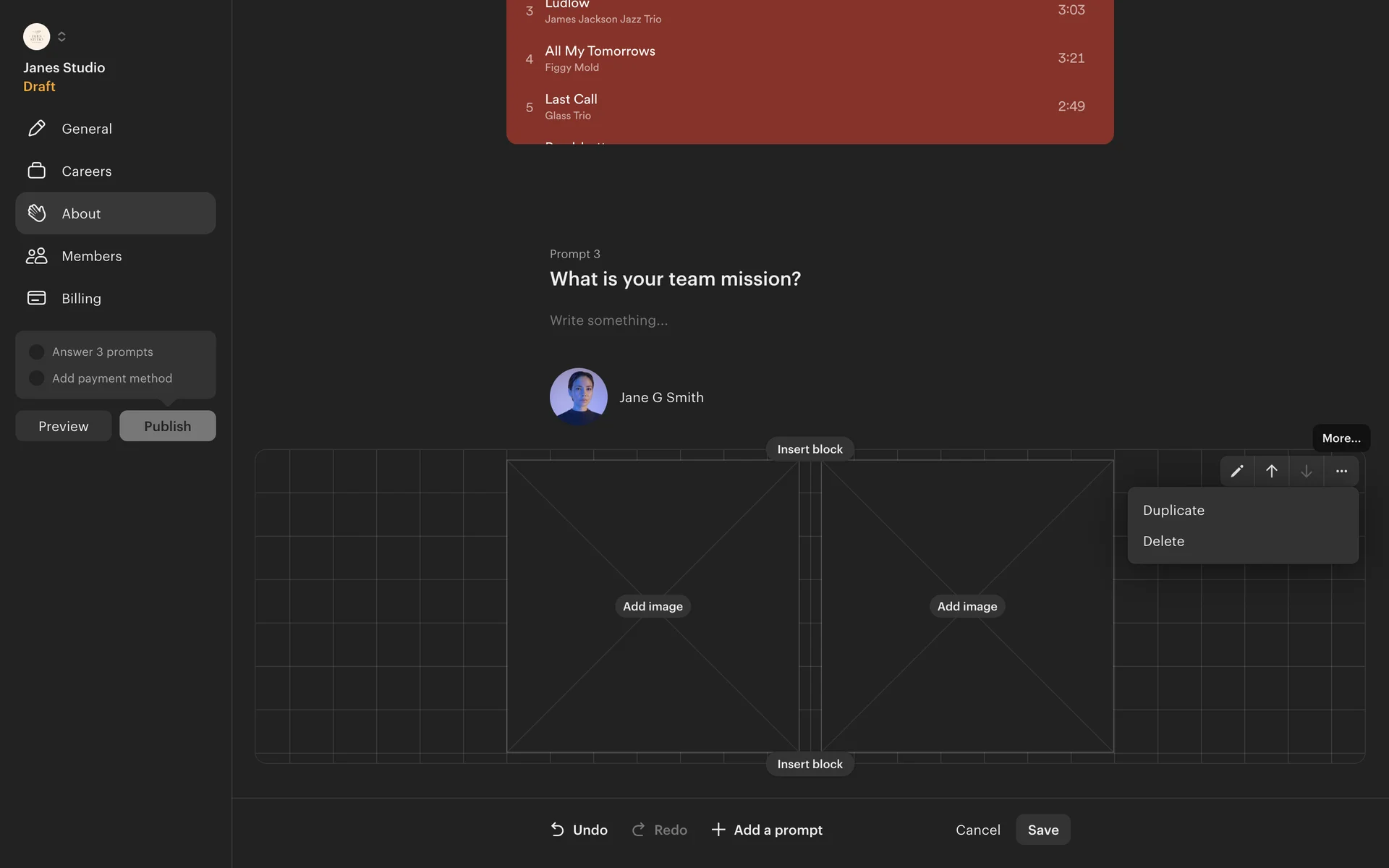
Task: Expand the Janes Studio workspace switcher
Action: (x=61, y=36)
